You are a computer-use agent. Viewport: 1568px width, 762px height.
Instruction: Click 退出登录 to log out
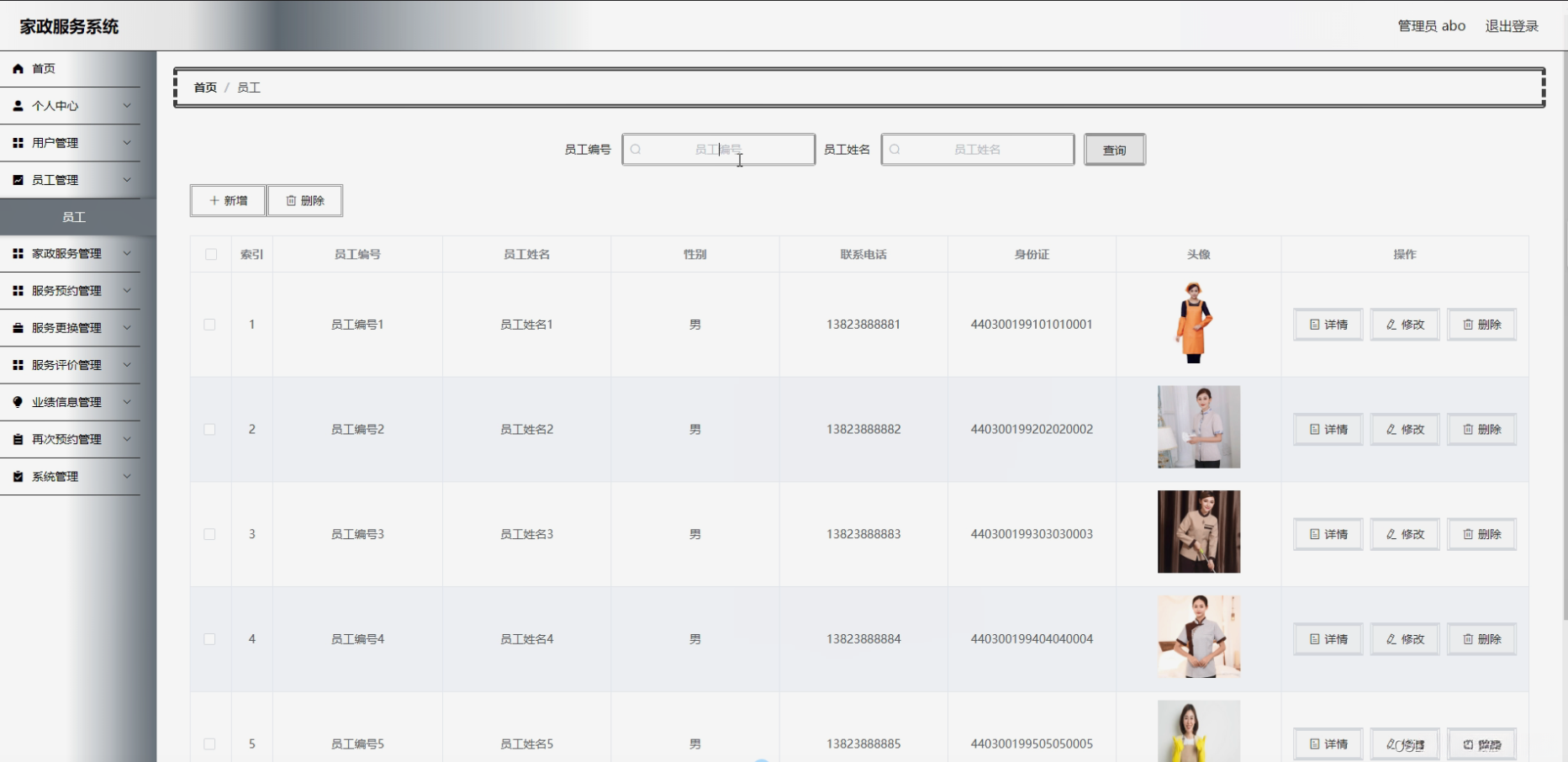point(1512,26)
